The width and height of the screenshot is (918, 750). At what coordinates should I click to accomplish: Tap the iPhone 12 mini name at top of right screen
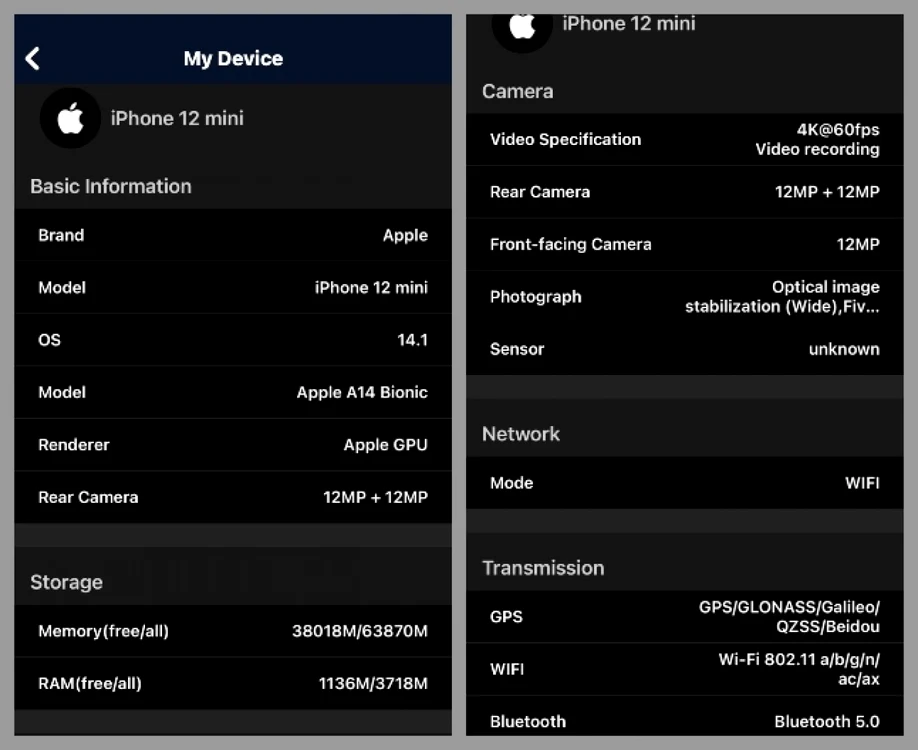tap(629, 23)
